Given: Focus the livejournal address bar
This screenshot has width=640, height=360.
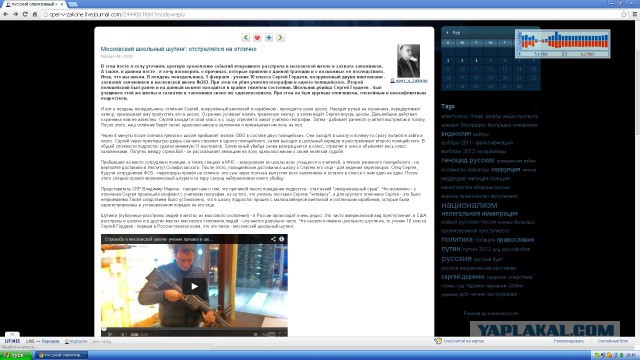Looking at the screenshot, I should (x=331, y=14).
